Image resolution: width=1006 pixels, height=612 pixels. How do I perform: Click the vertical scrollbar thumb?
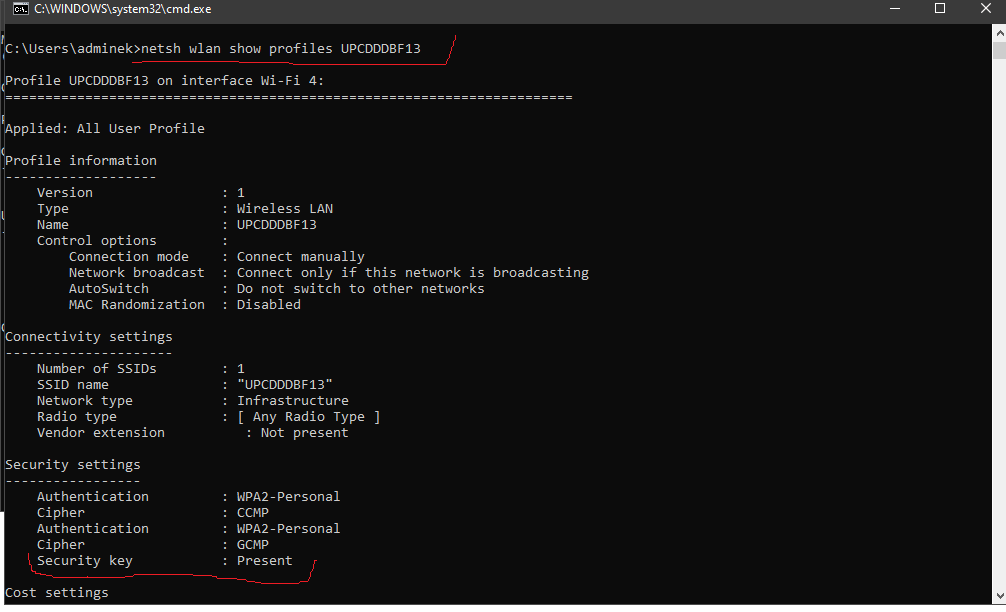(999, 50)
